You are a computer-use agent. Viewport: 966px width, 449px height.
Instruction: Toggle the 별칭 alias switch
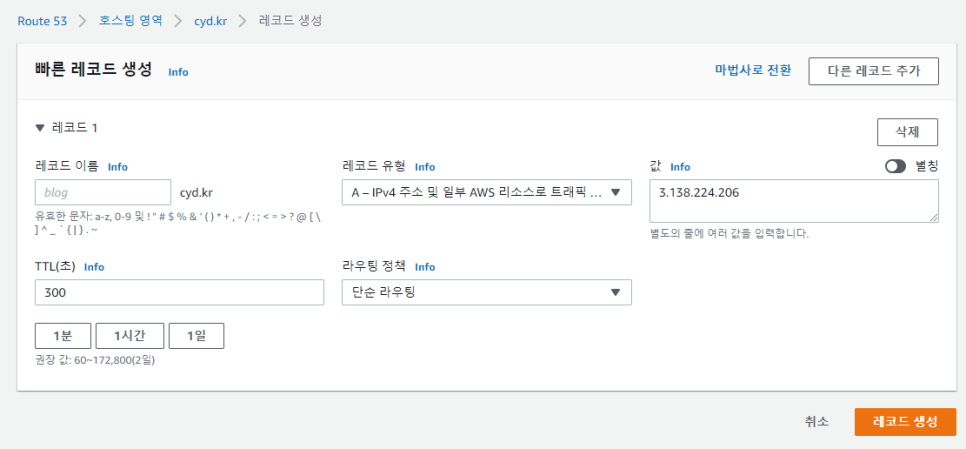[896, 167]
